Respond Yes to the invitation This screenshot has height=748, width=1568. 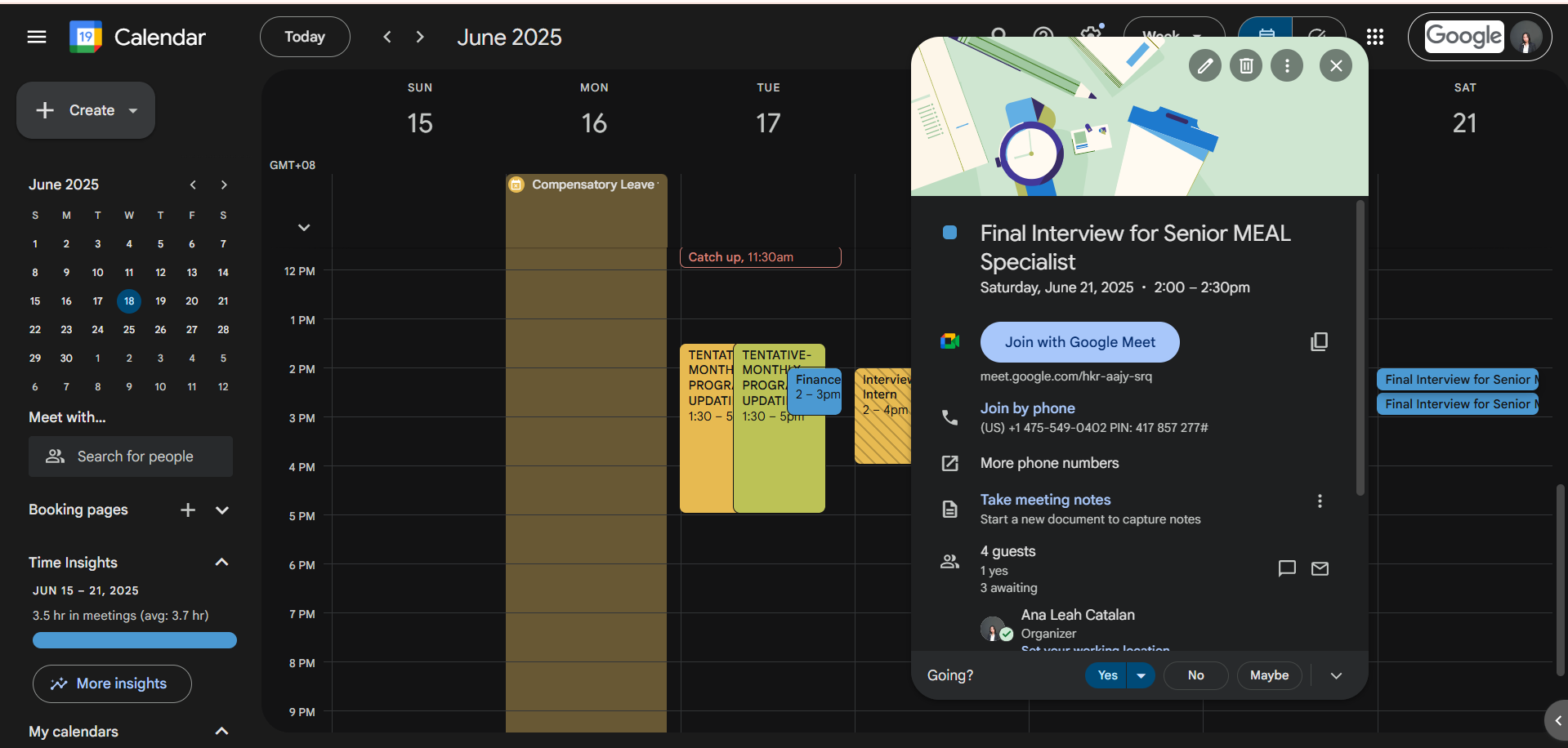pyautogui.click(x=1107, y=675)
